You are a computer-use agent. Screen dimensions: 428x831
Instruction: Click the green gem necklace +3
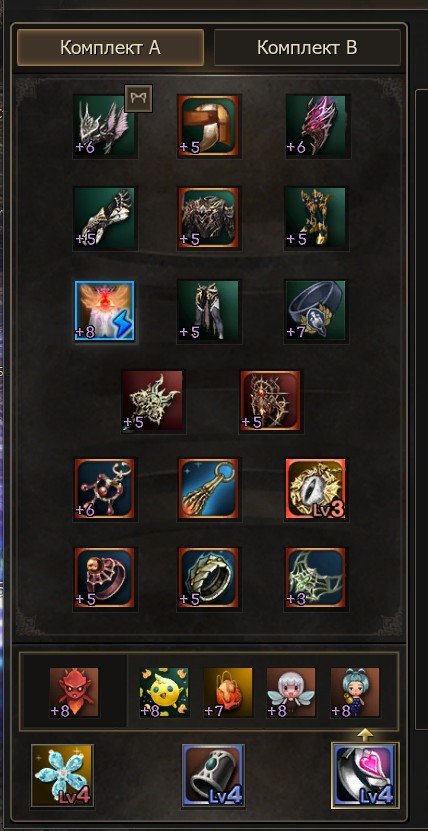coord(317,579)
